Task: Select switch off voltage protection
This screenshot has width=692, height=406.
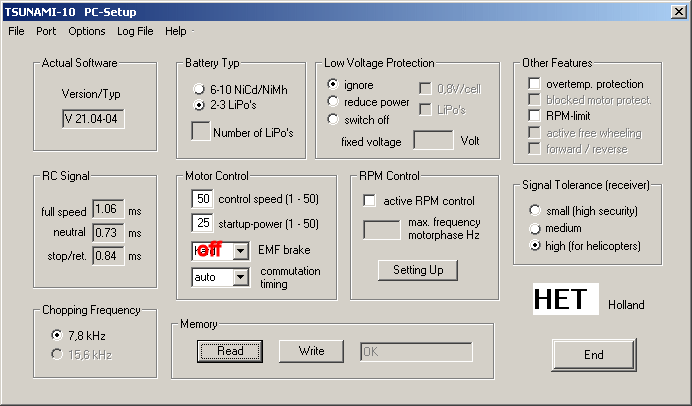Action: (x=333, y=119)
